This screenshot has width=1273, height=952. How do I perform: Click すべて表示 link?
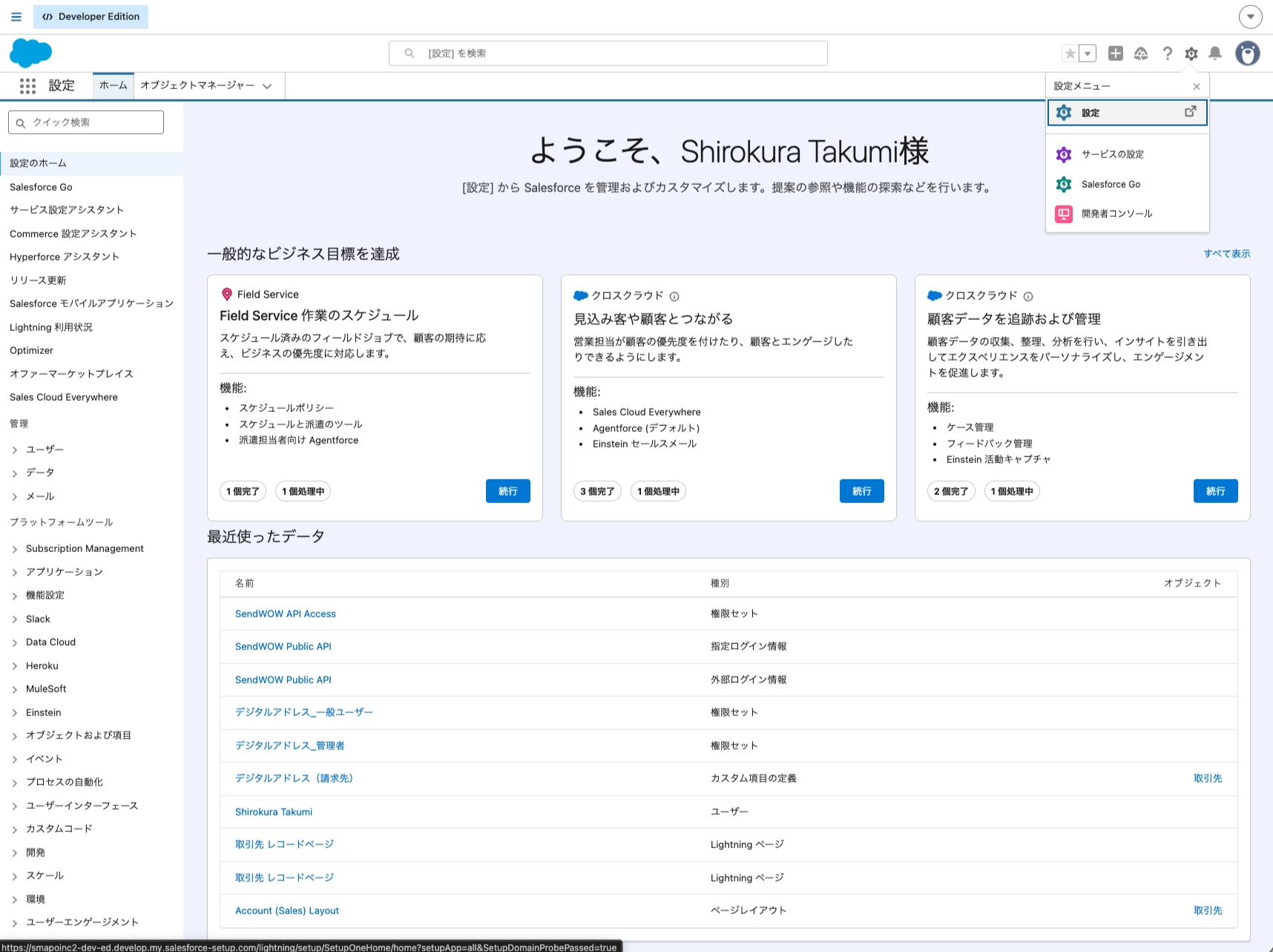click(x=1226, y=254)
